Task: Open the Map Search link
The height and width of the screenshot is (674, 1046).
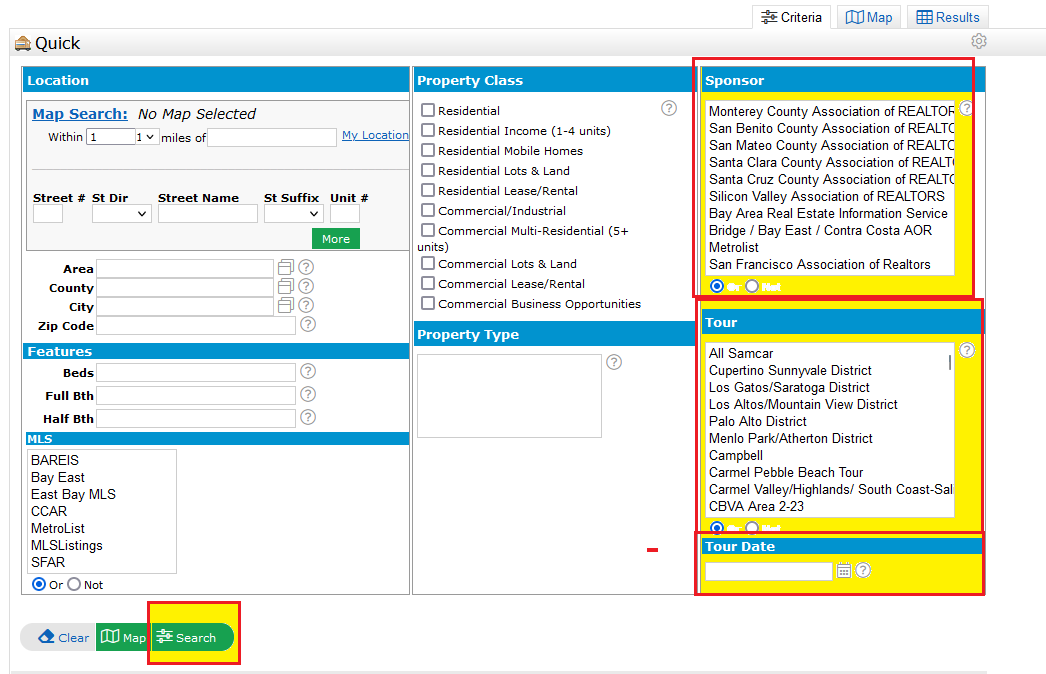Action: point(80,114)
